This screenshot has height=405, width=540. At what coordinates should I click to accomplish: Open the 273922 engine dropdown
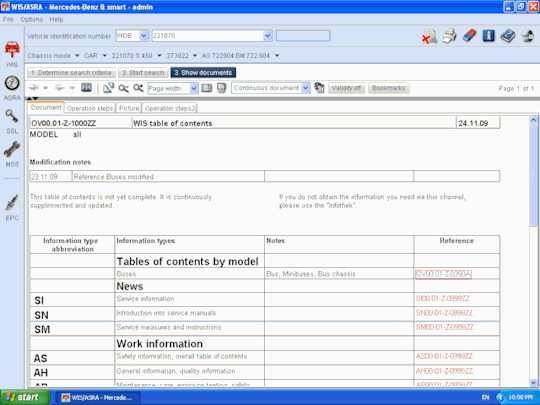tap(195, 55)
